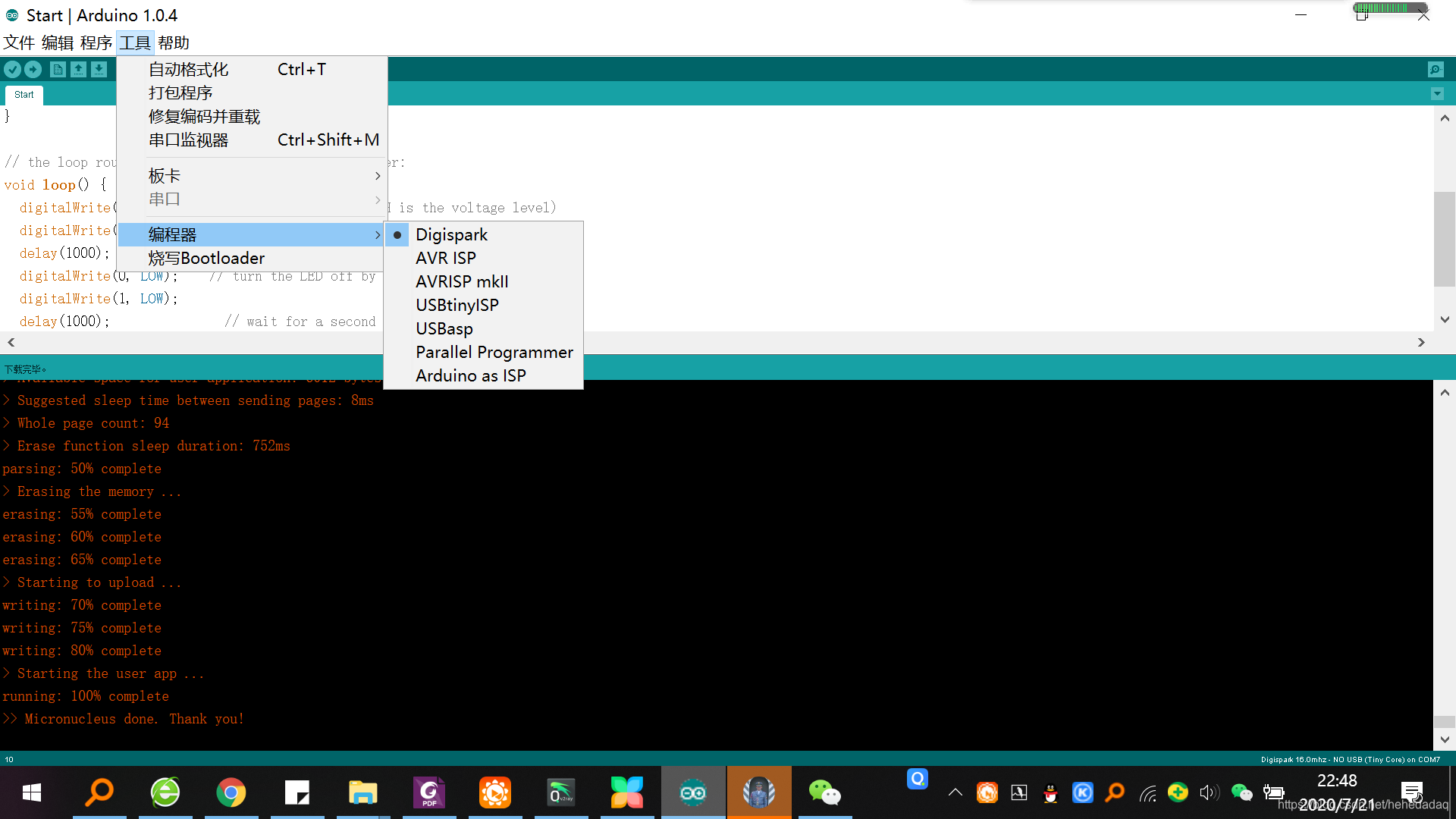Open the File Explorer taskbar icon

coord(362,792)
